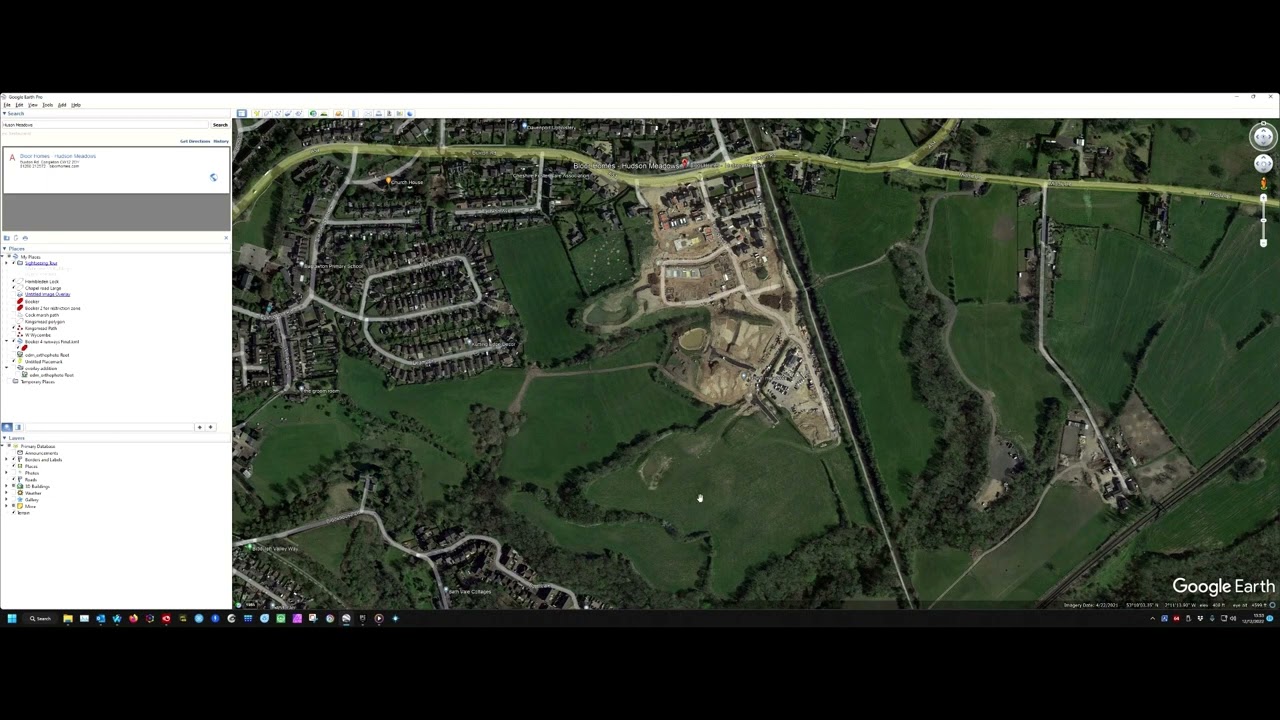This screenshot has width=1280, height=720.
Task: Open Save Image from the toolbar
Action: click(388, 113)
